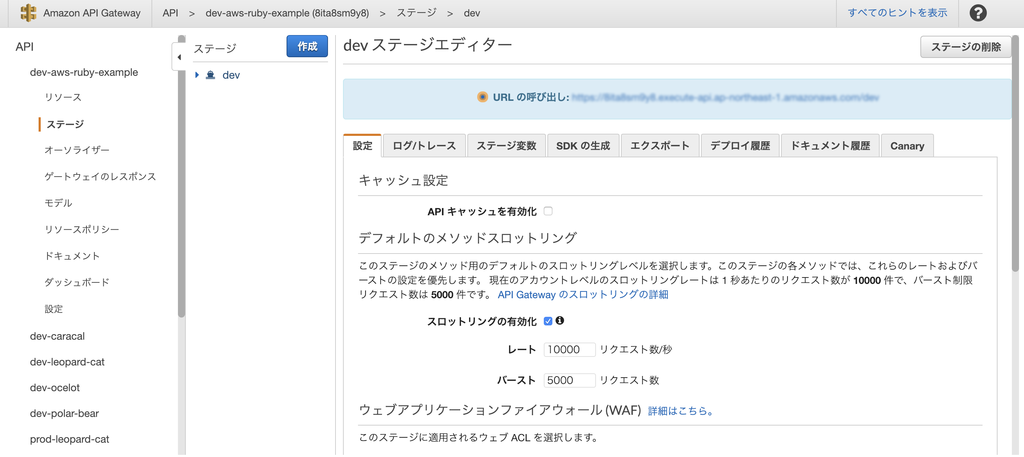Open API Gateway のスロットリングの詳細 link

click(583, 294)
